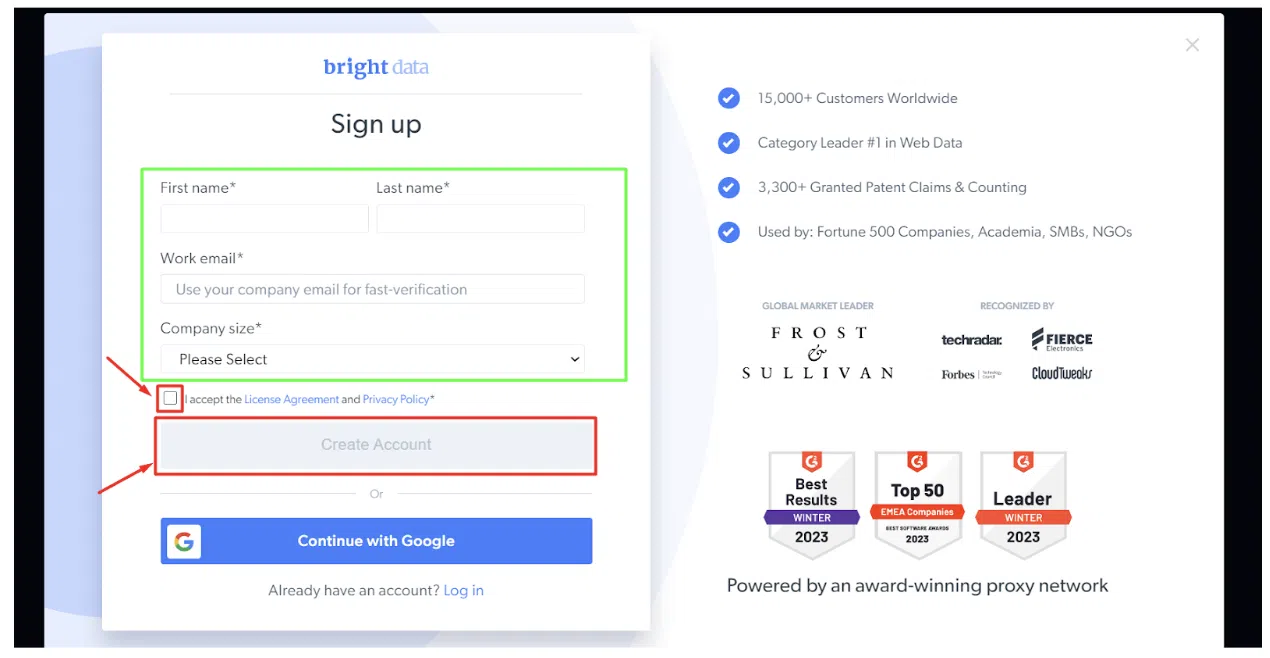Open the Privacy Policy link
The image size is (1270, 658).
[x=396, y=399]
